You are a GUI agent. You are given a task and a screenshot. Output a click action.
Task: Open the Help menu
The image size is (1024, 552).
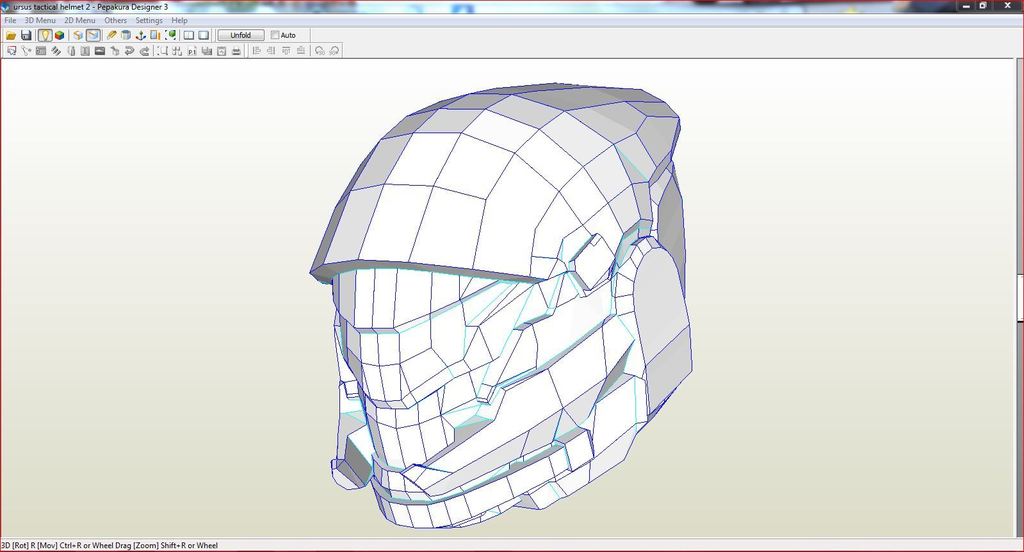(179, 20)
